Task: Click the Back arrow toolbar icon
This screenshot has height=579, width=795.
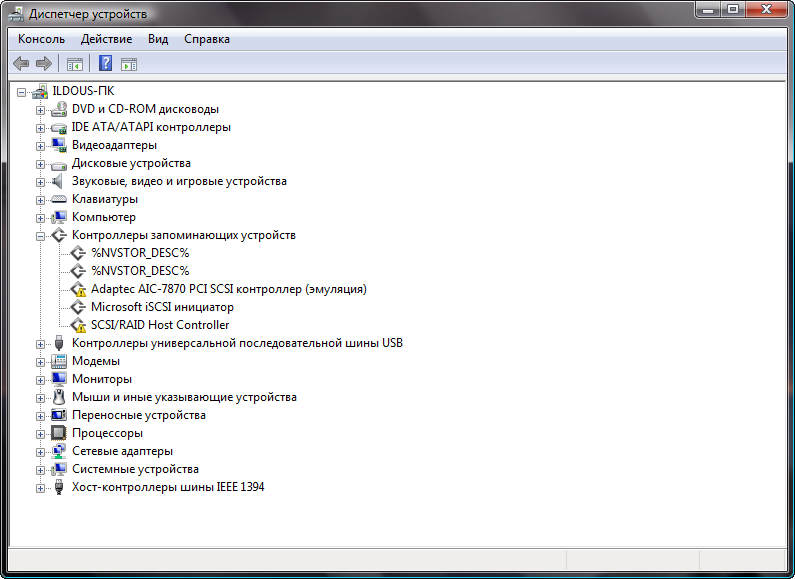Action: [x=21, y=64]
